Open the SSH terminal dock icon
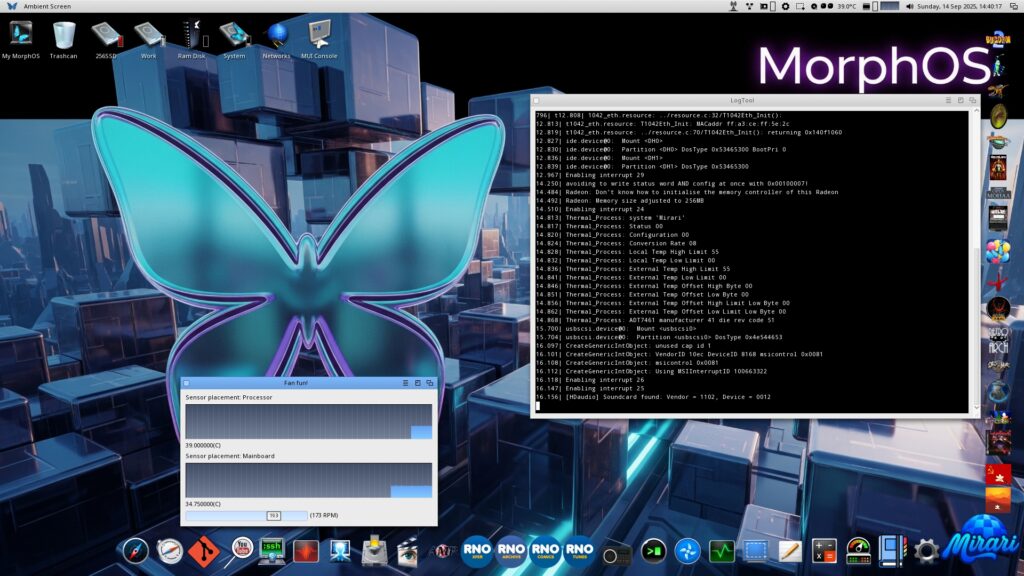The image size is (1024, 576). pos(271,550)
